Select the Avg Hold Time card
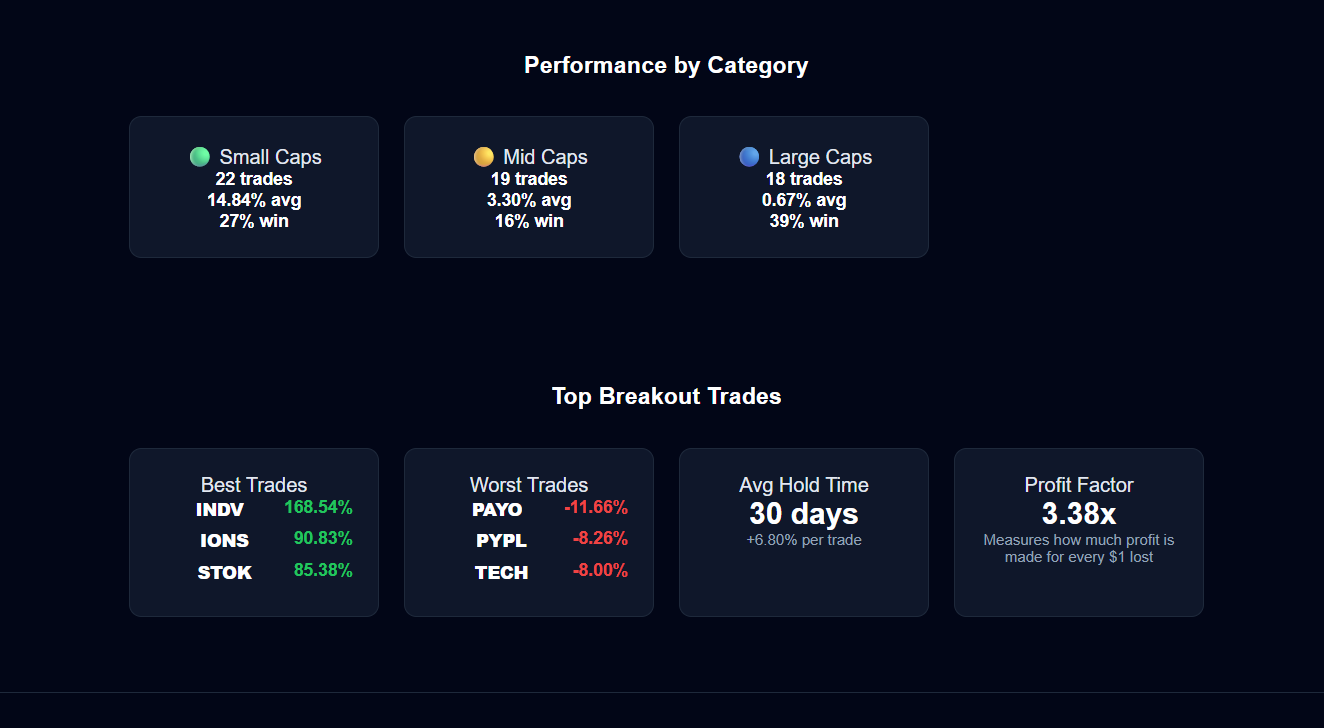Image resolution: width=1324 pixels, height=728 pixels. pos(804,532)
